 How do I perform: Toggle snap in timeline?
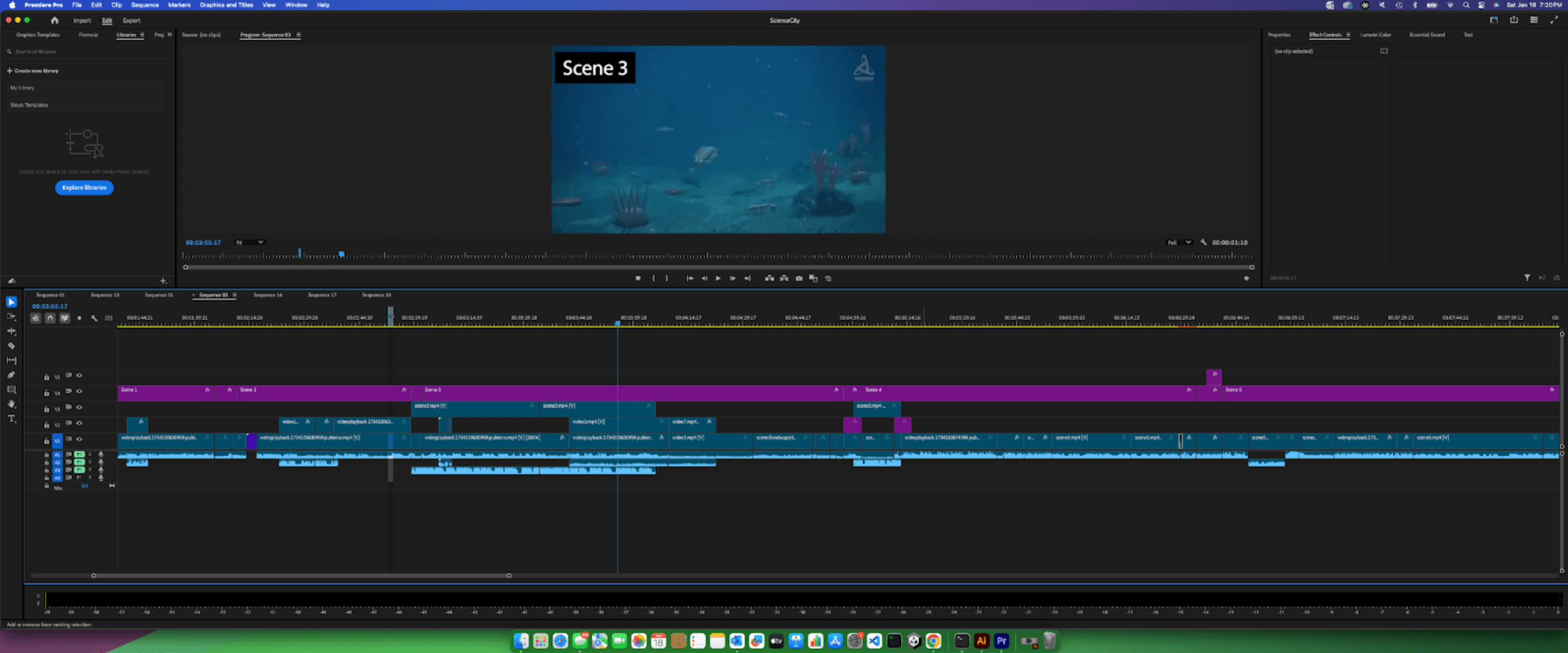click(50, 318)
